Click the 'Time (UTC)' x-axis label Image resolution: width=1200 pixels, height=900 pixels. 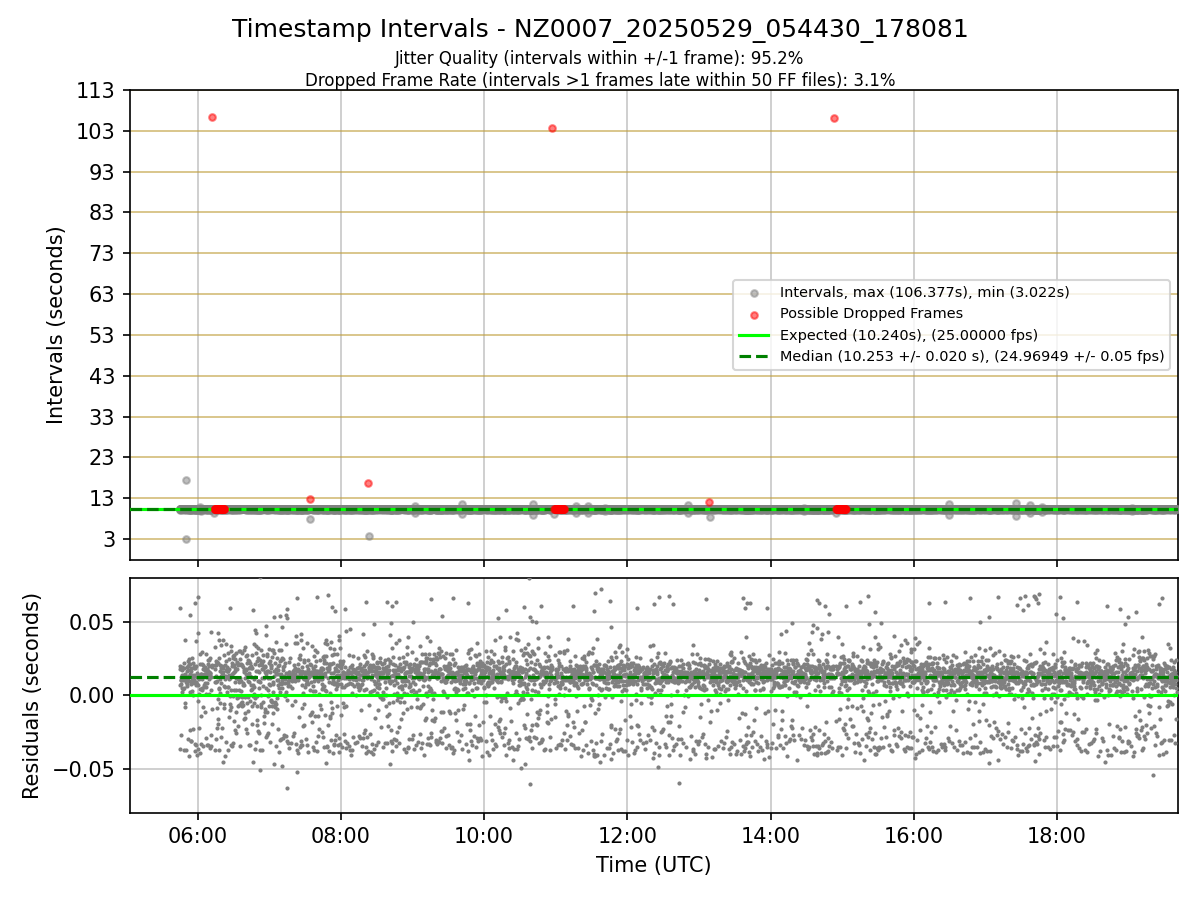(x=654, y=865)
